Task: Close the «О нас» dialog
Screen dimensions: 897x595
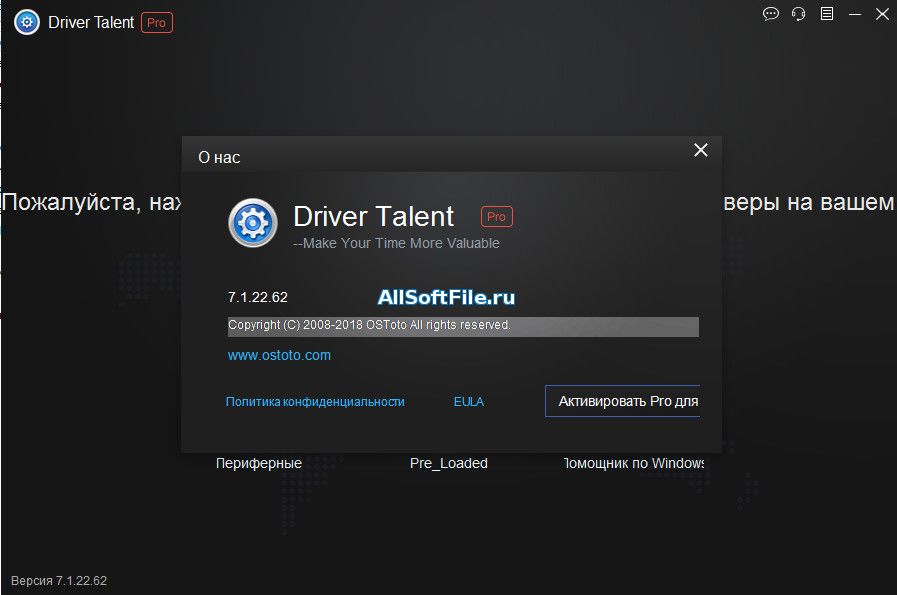Action: click(x=701, y=150)
